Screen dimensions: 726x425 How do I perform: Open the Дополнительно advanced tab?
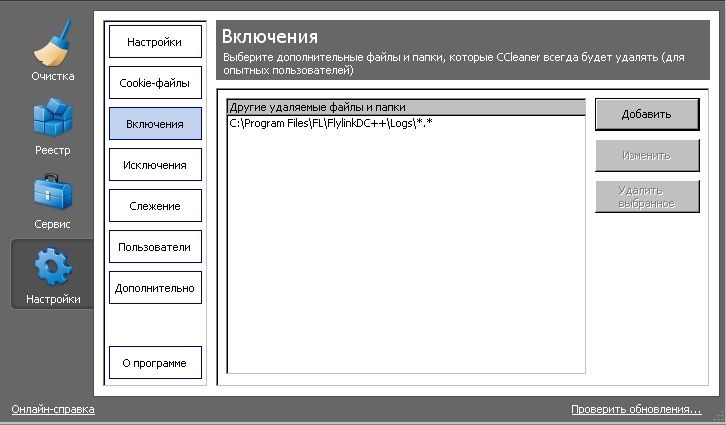(155, 288)
